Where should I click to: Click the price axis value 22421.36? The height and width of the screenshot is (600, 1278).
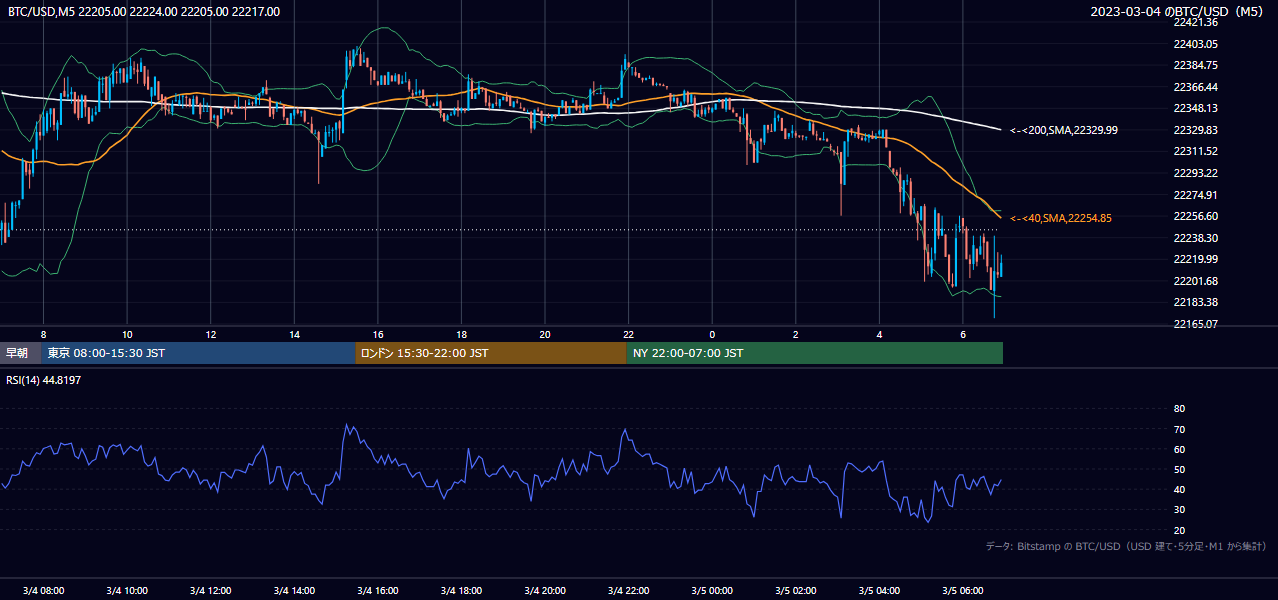[x=1195, y=22]
